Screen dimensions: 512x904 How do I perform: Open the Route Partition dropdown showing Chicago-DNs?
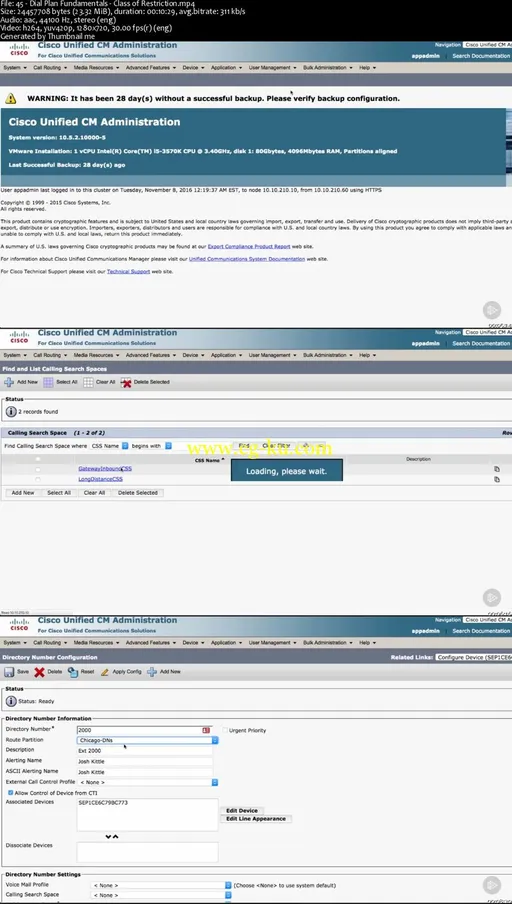pos(148,740)
